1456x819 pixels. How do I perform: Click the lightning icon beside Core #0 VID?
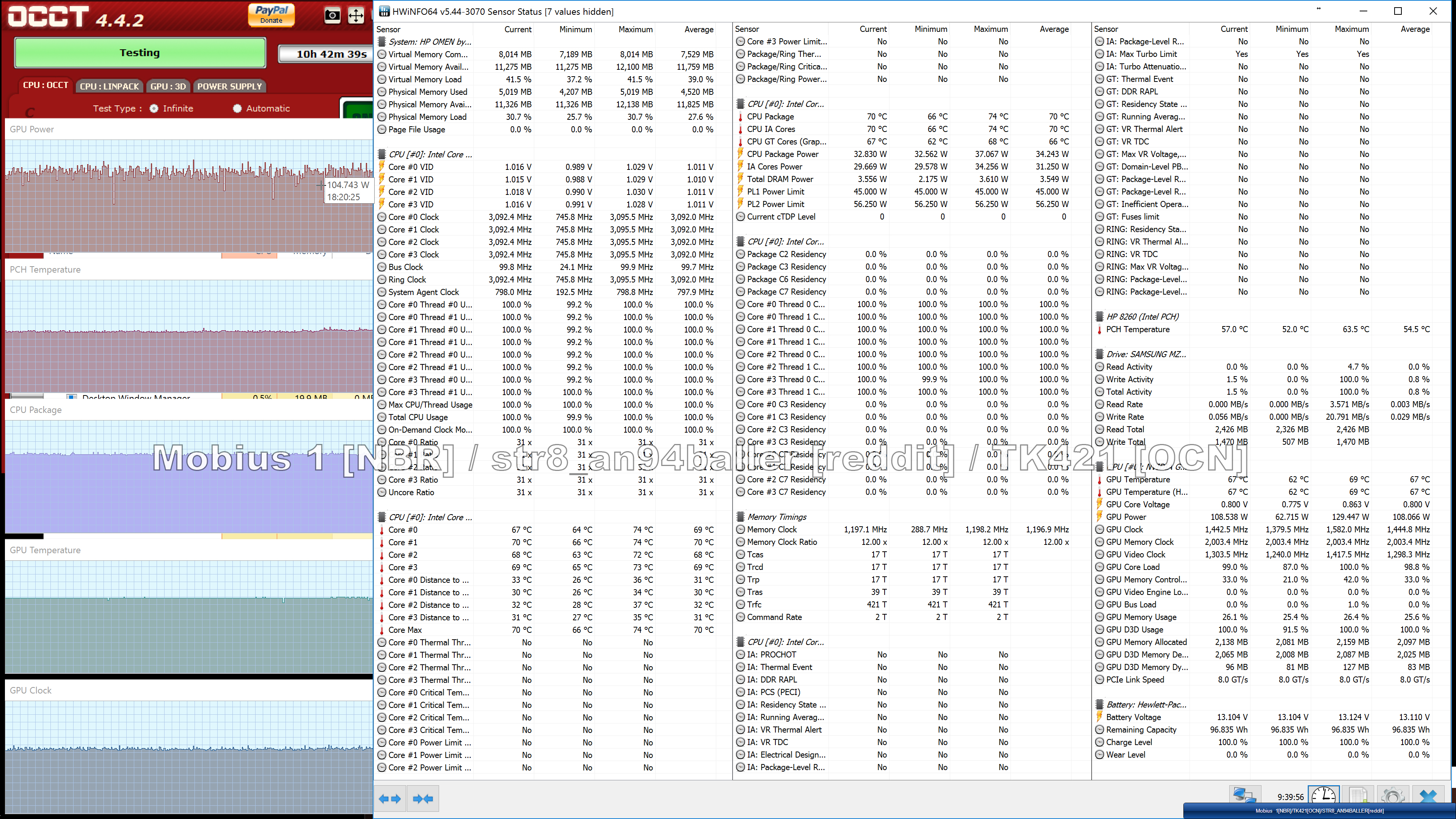(x=381, y=167)
